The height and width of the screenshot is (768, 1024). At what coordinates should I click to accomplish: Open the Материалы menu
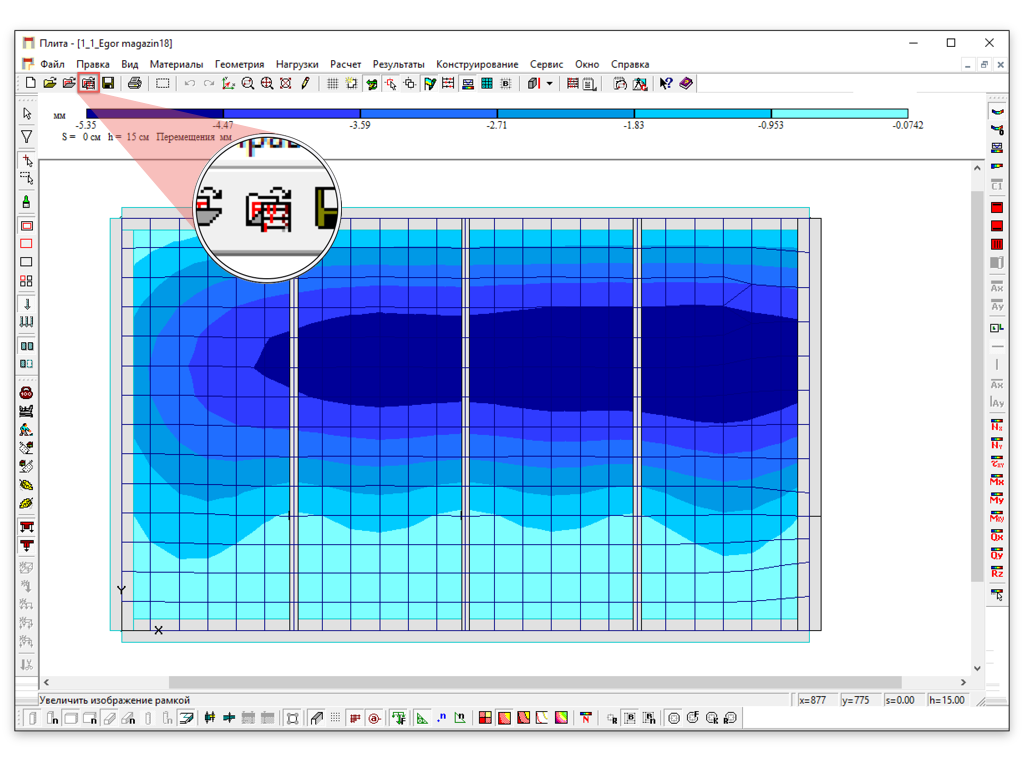[x=176, y=64]
